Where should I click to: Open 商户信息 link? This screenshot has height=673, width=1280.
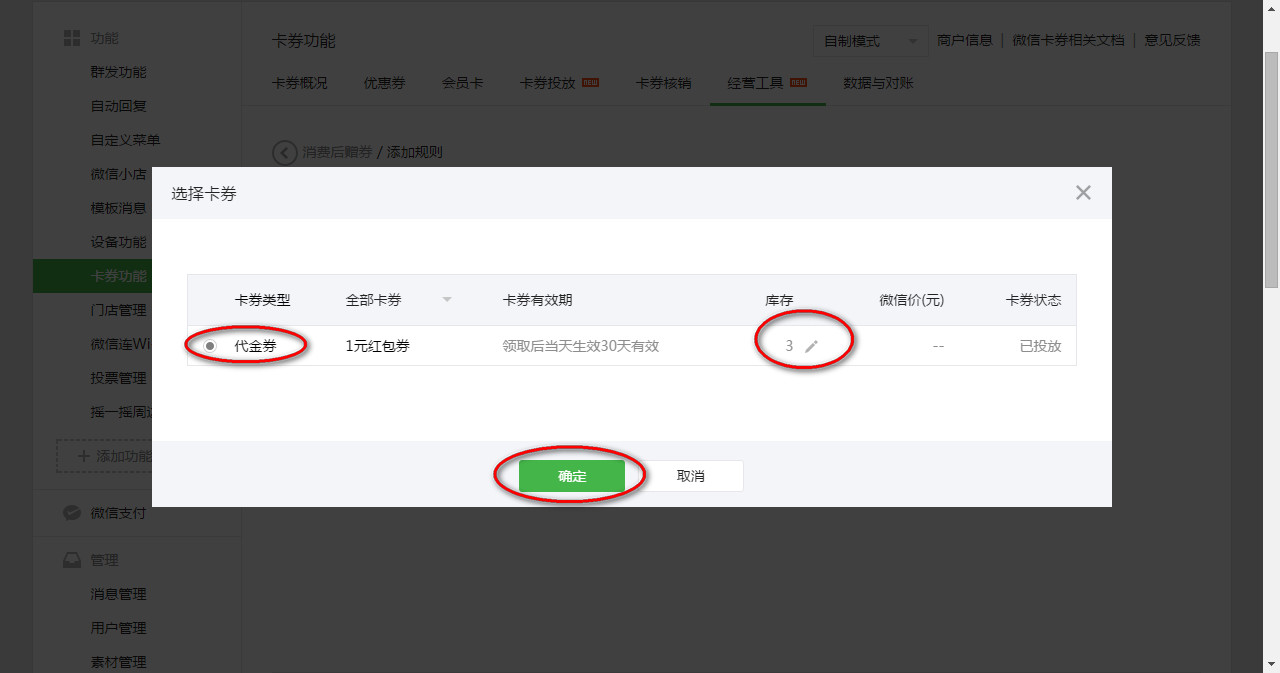click(965, 40)
